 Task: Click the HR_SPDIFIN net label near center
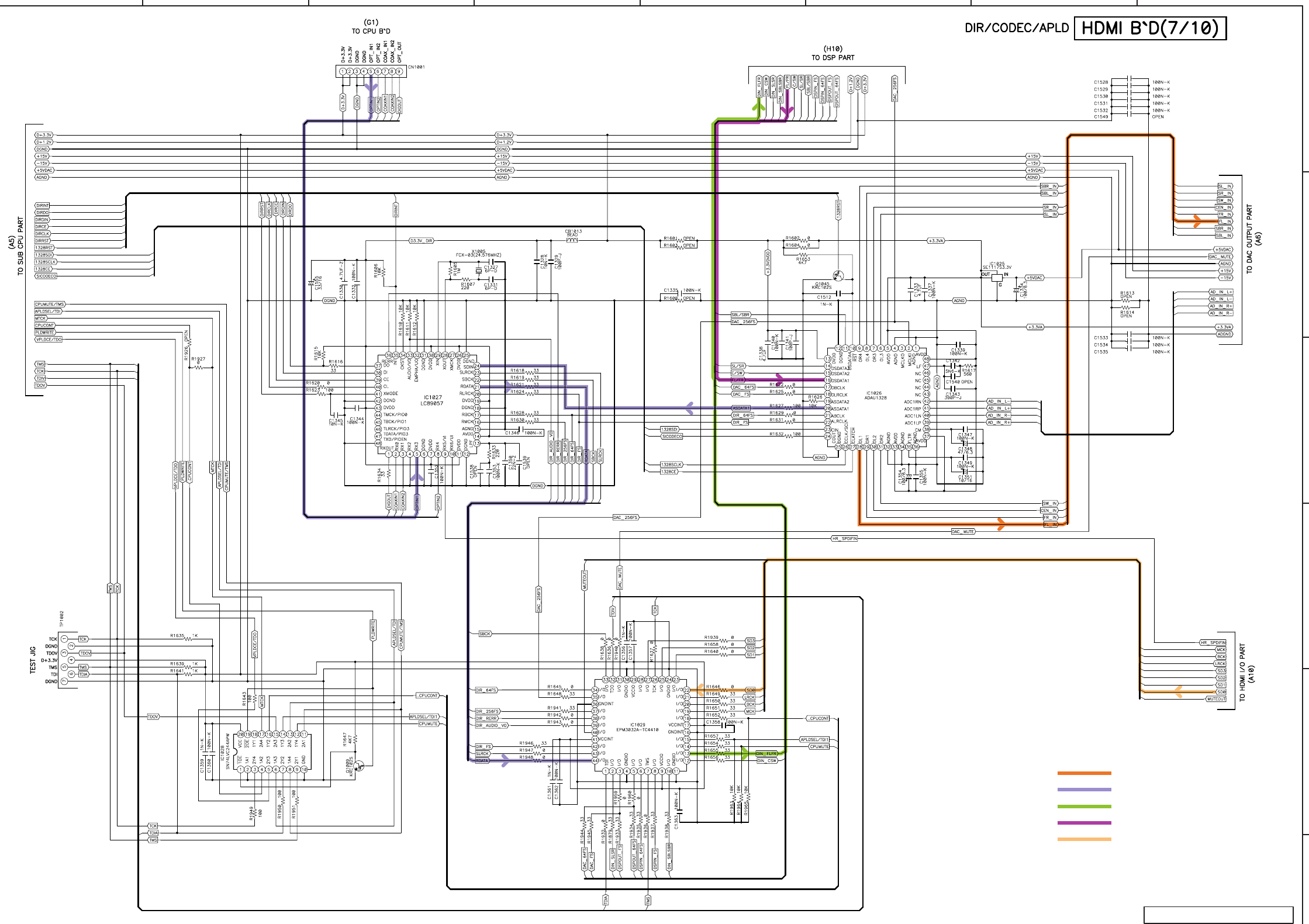click(844, 539)
